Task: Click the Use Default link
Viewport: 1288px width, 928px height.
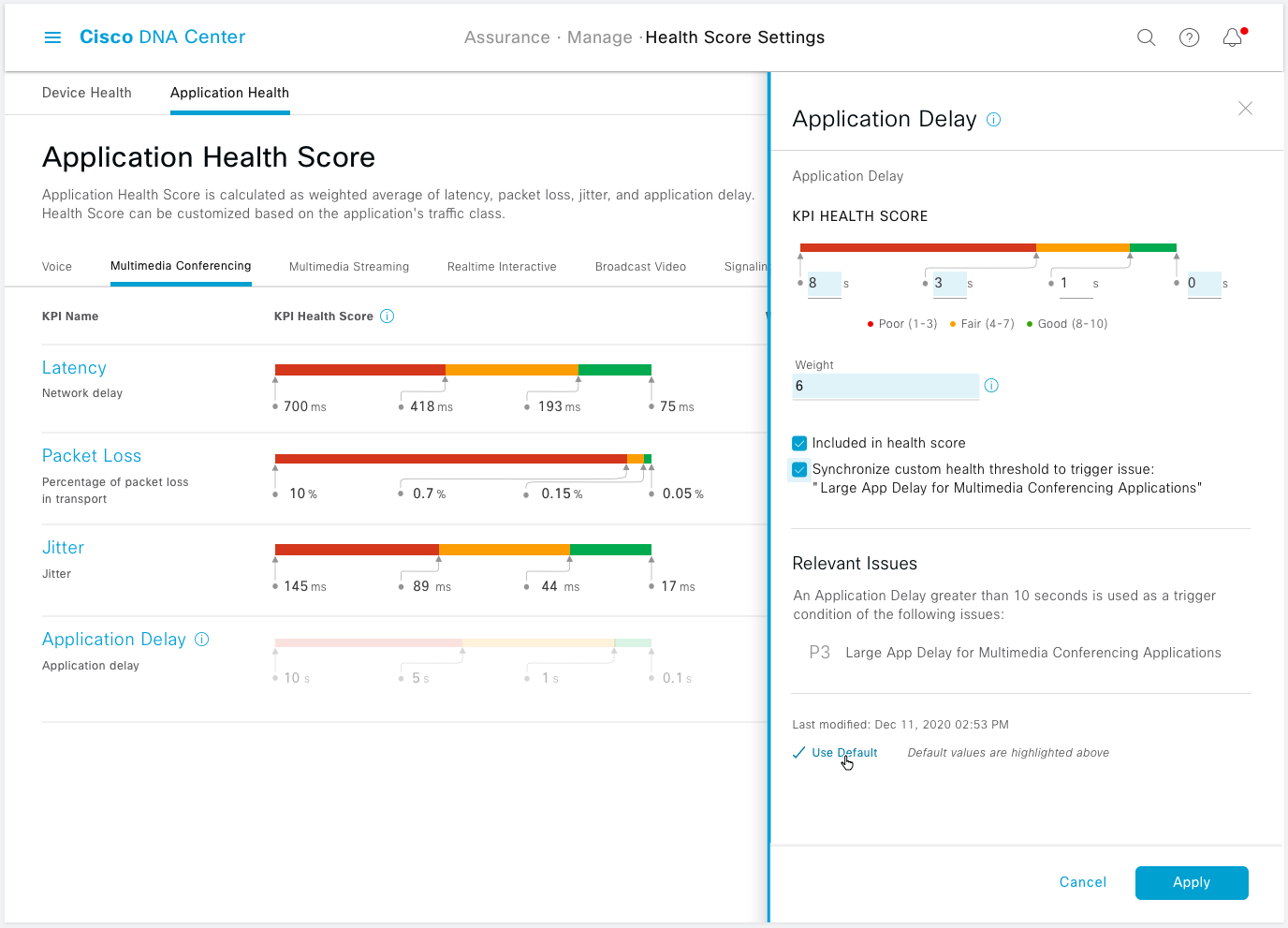Action: (844, 753)
